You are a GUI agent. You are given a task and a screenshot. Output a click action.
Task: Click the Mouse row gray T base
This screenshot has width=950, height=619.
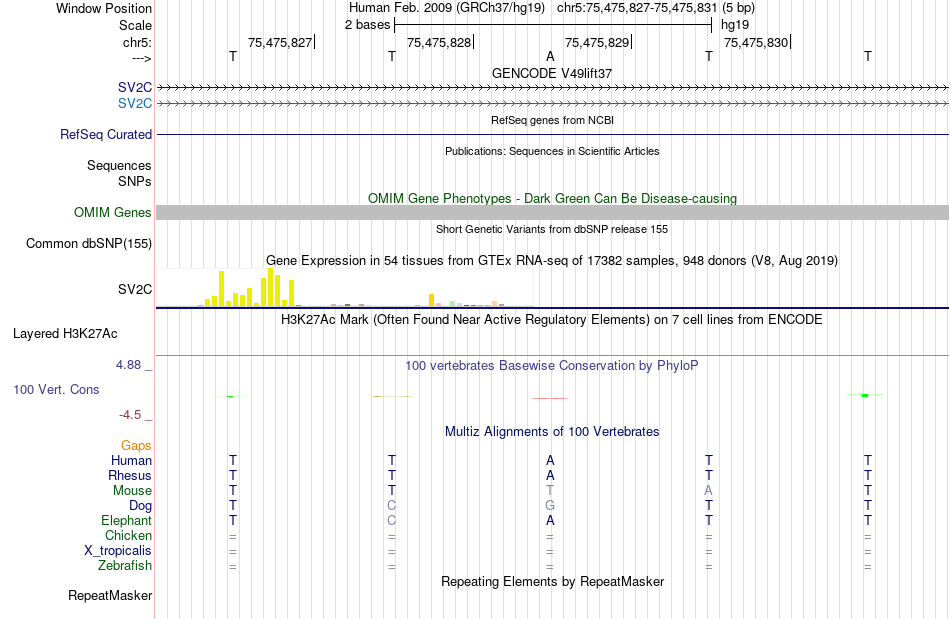(x=550, y=491)
